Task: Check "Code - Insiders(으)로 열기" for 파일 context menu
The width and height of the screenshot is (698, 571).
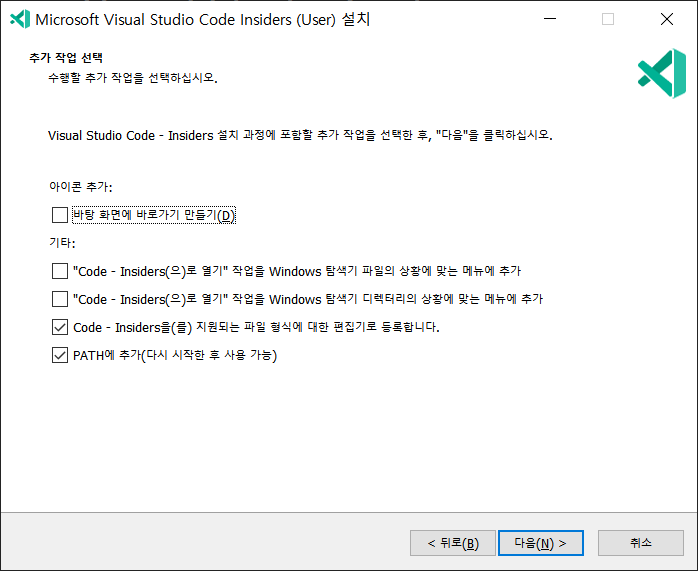Action: pyautogui.click(x=60, y=271)
